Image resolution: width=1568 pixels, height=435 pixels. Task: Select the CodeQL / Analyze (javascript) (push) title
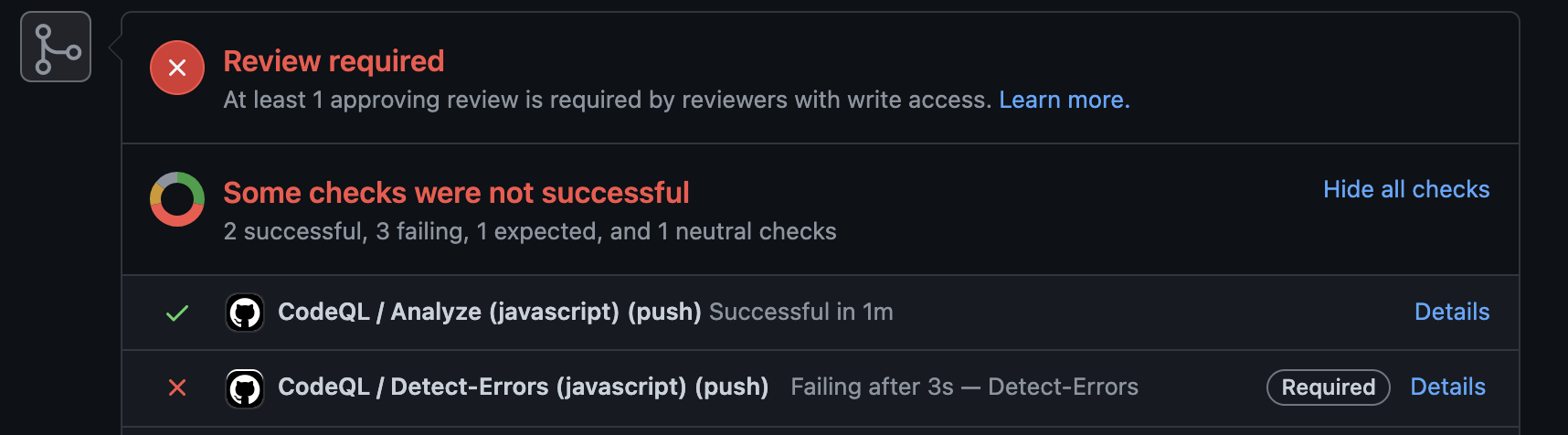pyautogui.click(x=489, y=312)
